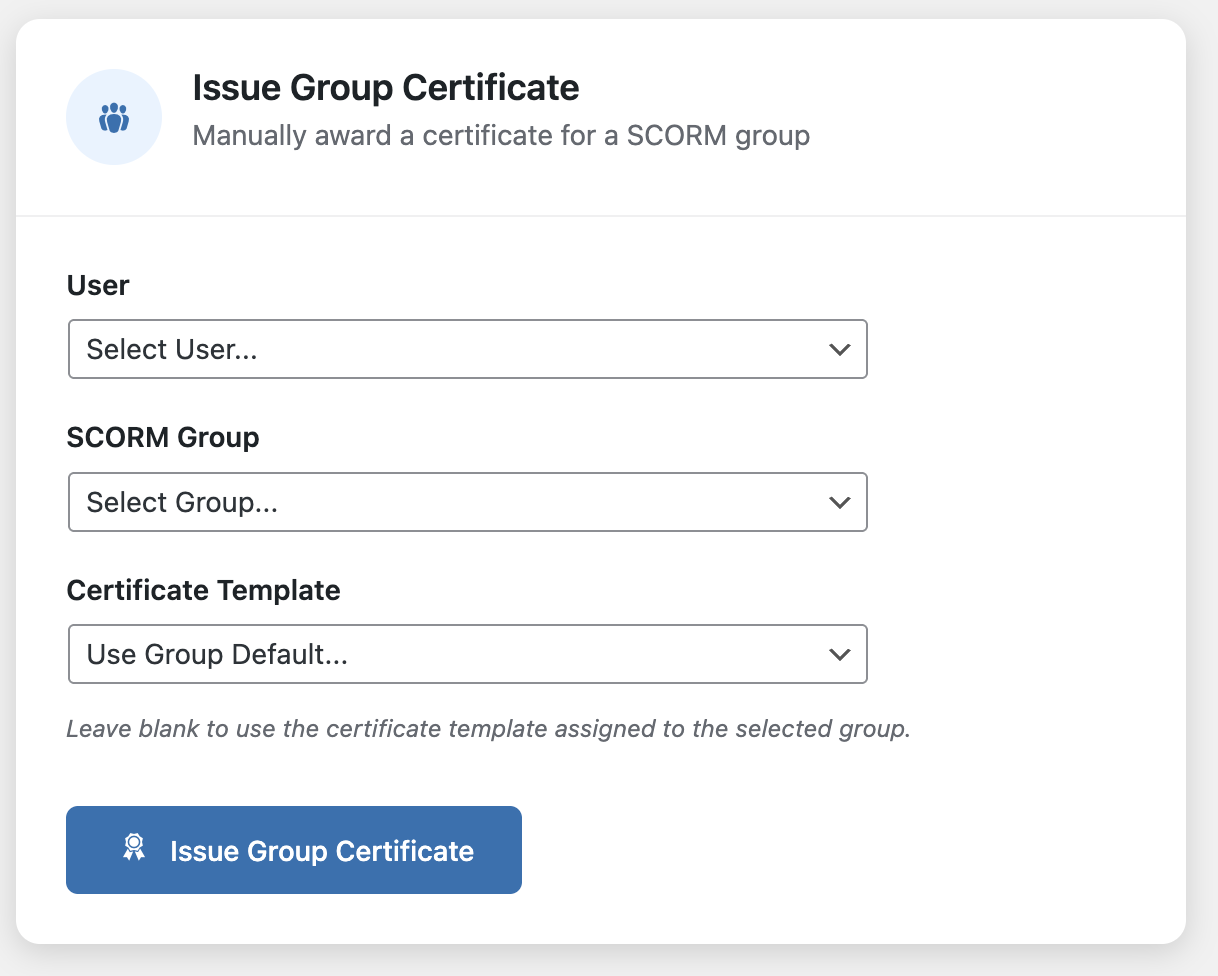Expand the Select Group dropdown
Screen dimensions: 1218x976
point(467,502)
